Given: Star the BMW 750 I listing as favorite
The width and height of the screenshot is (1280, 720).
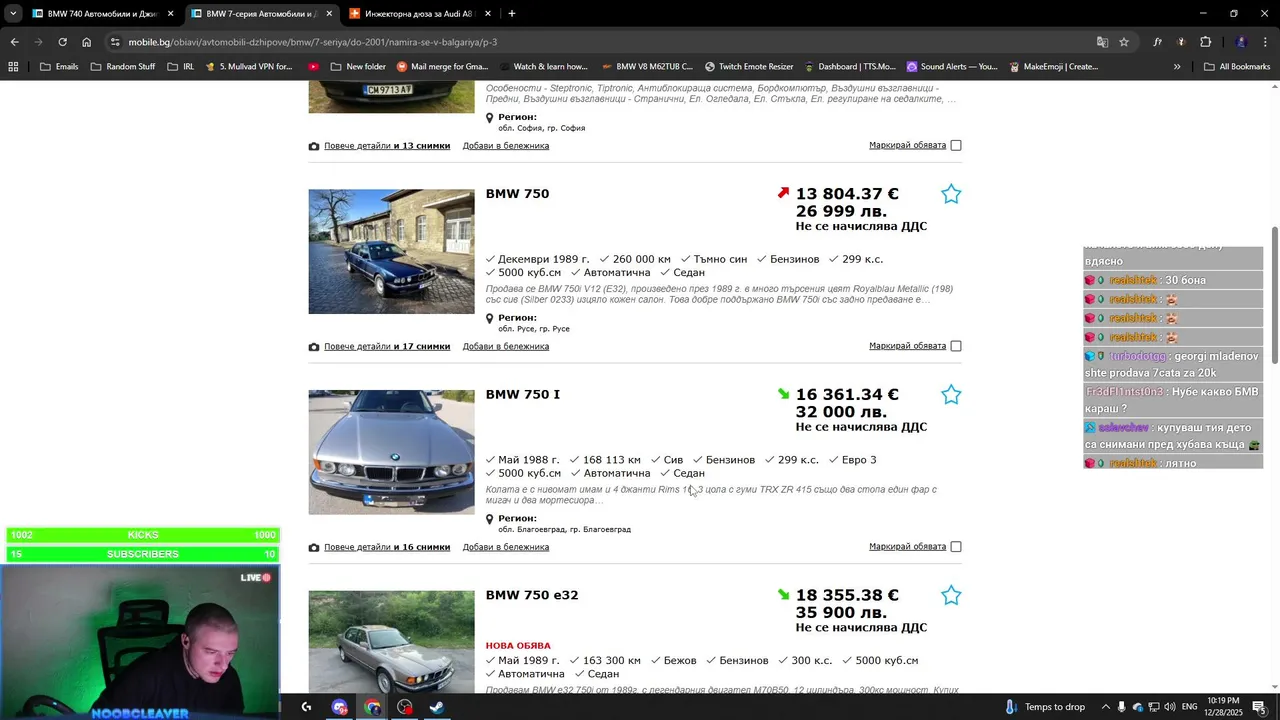Looking at the screenshot, I should coord(951,395).
